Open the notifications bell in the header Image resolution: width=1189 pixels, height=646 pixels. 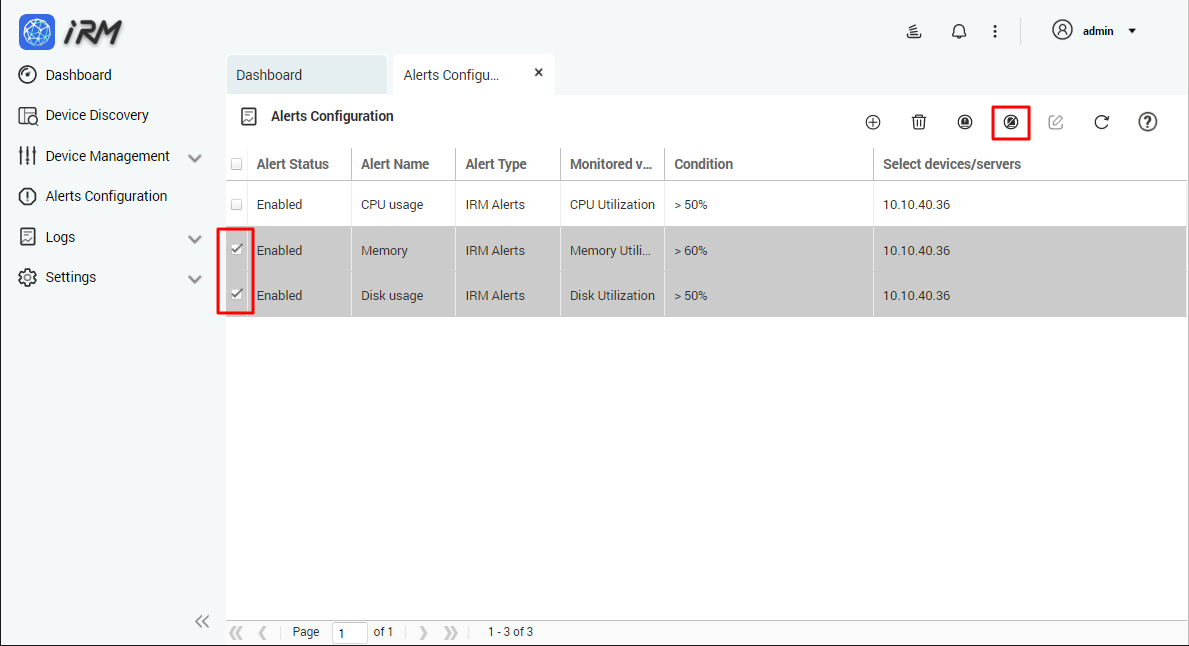[958, 31]
